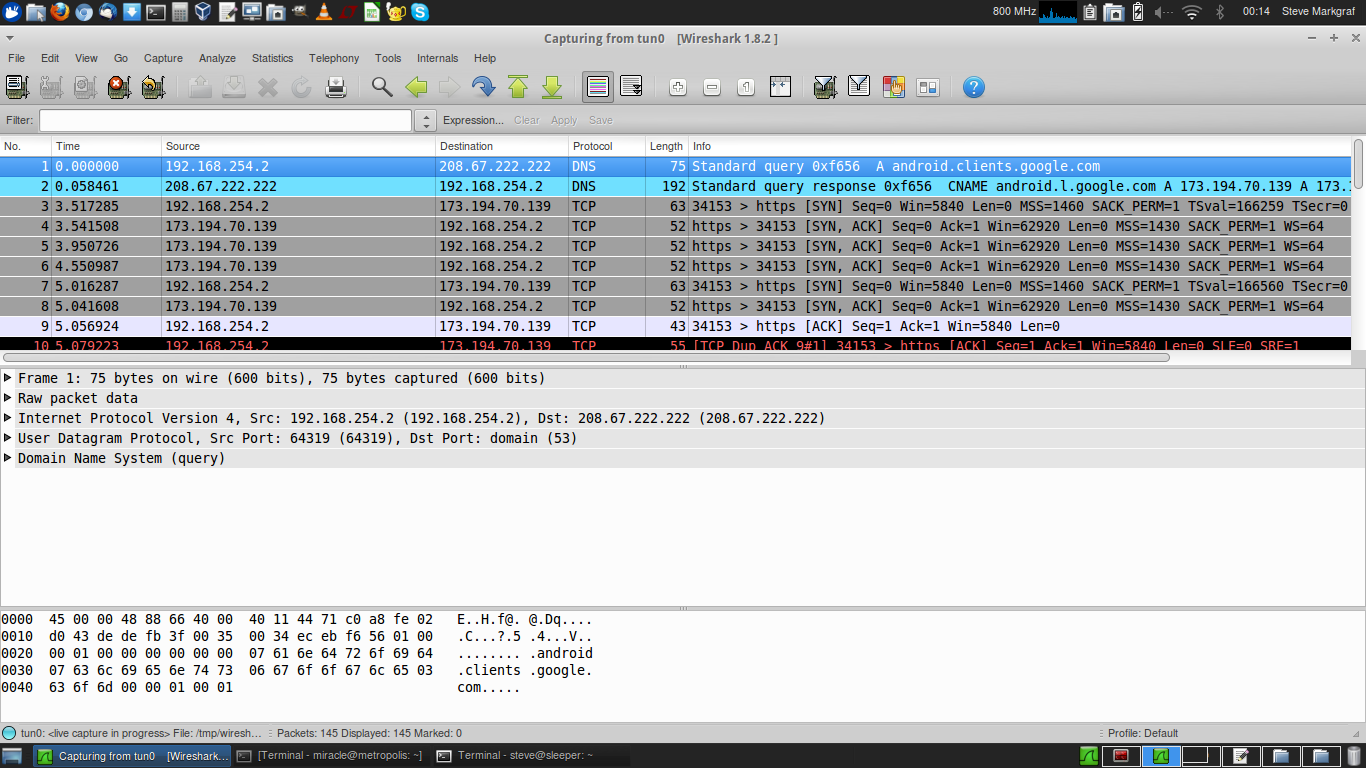This screenshot has width=1366, height=768.
Task: Open the Internals menu
Action: tap(437, 58)
